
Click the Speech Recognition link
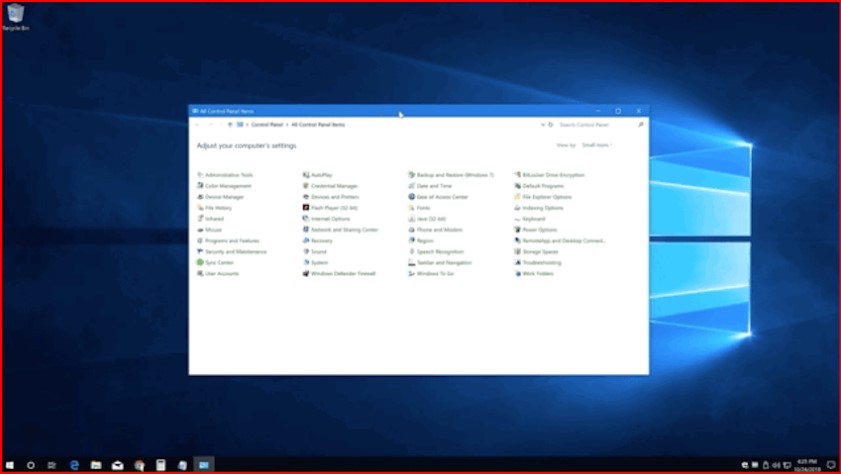point(440,251)
